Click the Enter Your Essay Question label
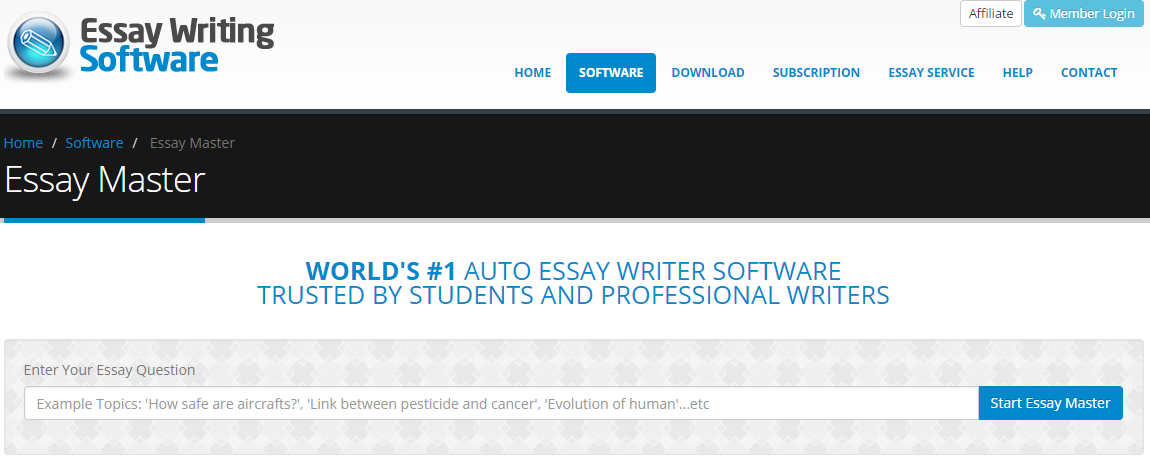 (109, 370)
